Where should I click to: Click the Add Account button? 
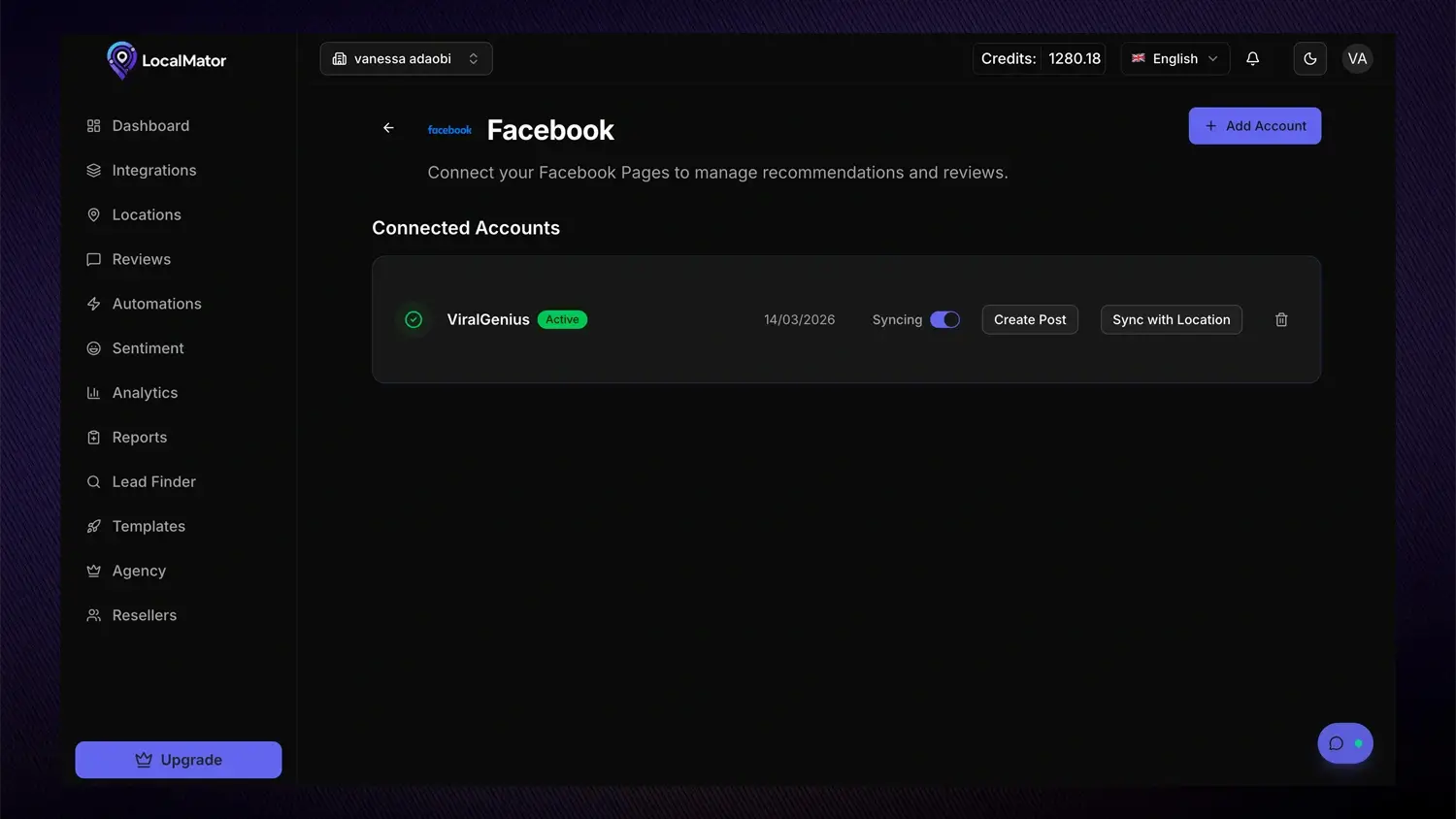[1254, 126]
